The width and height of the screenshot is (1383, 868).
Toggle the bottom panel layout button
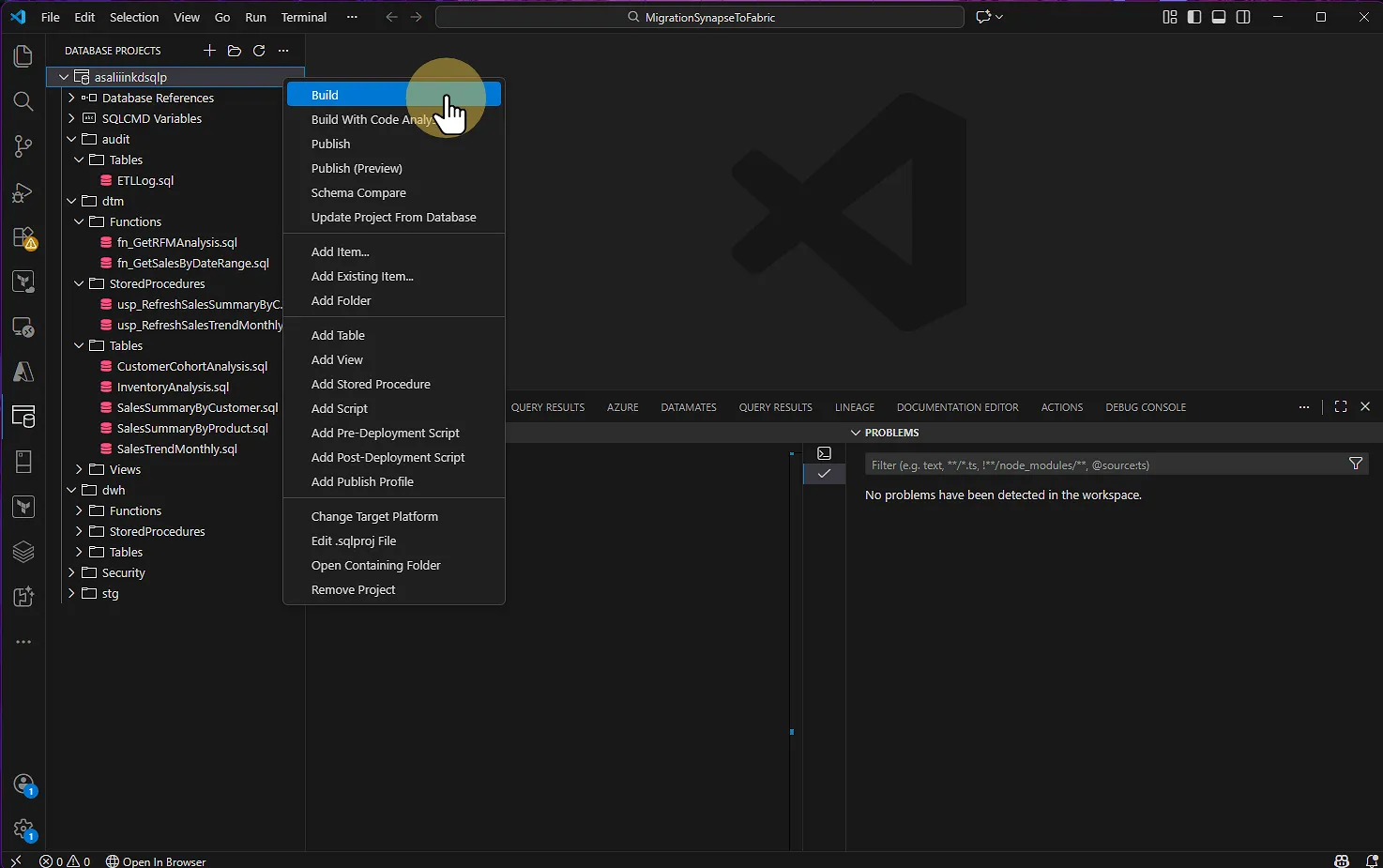(x=1219, y=17)
